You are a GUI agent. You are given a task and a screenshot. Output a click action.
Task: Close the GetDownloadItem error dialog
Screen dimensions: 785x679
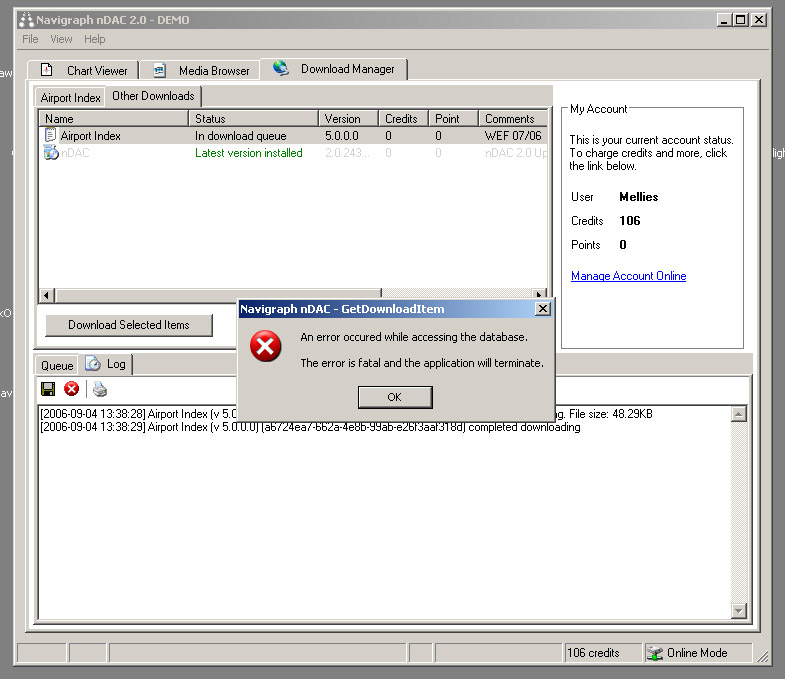pyautogui.click(x=542, y=309)
